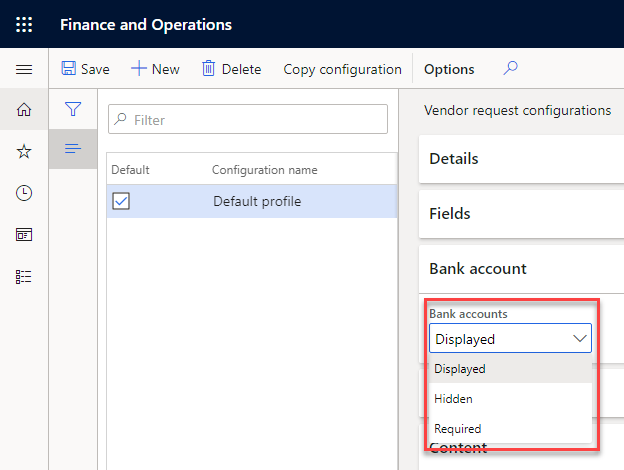Click the Delete button
Image resolution: width=624 pixels, height=470 pixels.
click(231, 69)
